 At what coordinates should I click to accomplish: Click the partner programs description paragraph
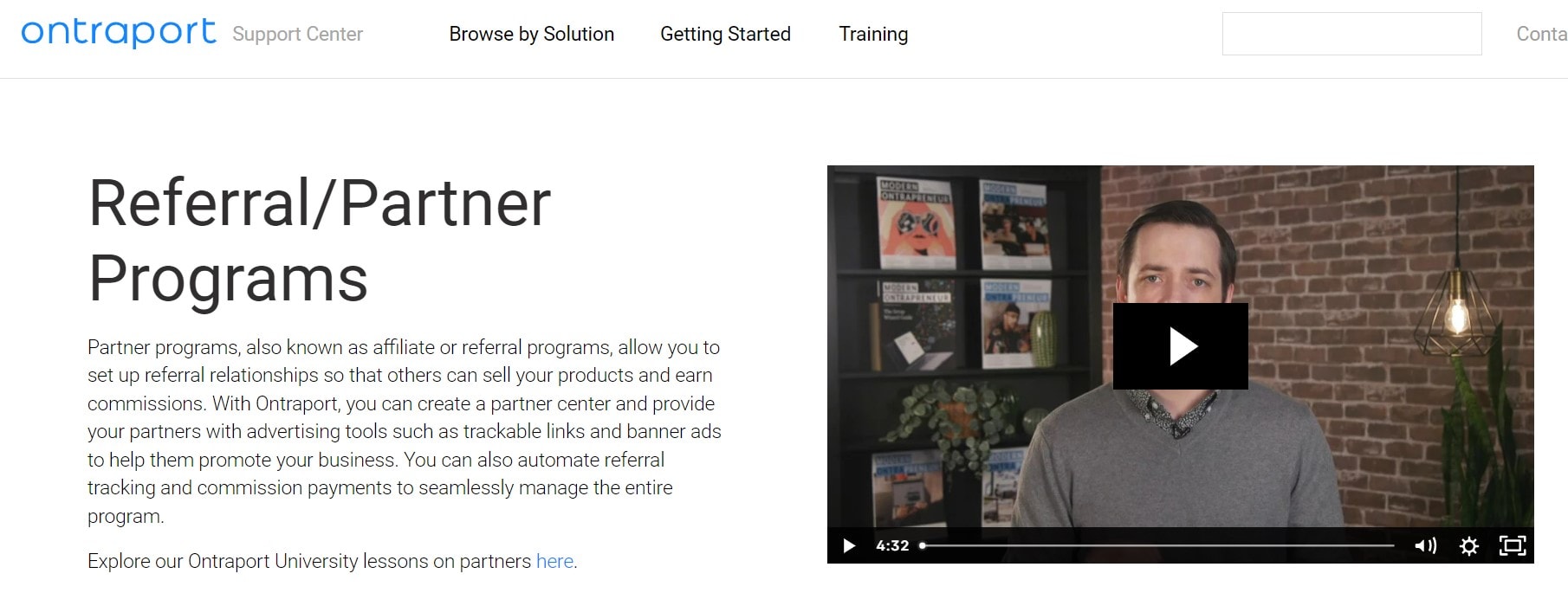[x=405, y=431]
